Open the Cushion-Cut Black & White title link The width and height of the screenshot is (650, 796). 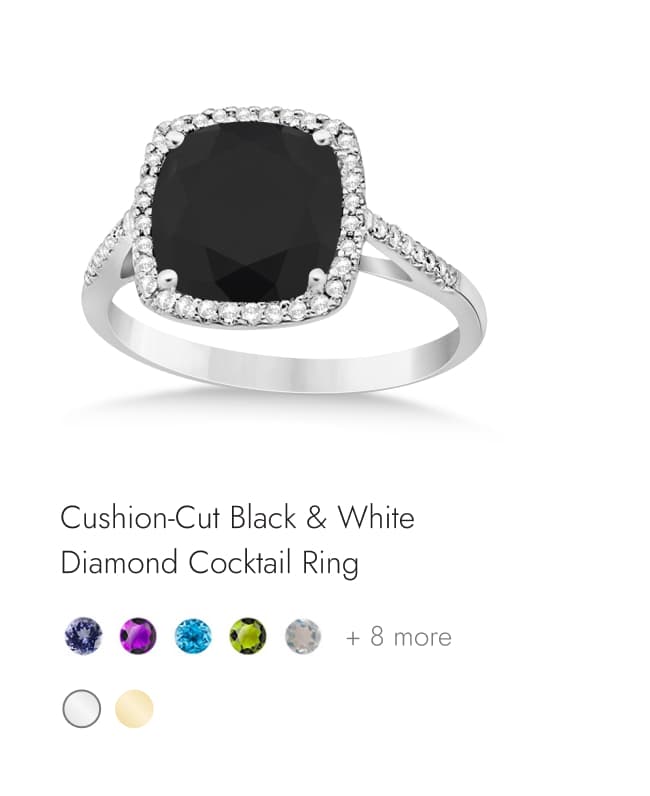pyautogui.click(x=238, y=518)
